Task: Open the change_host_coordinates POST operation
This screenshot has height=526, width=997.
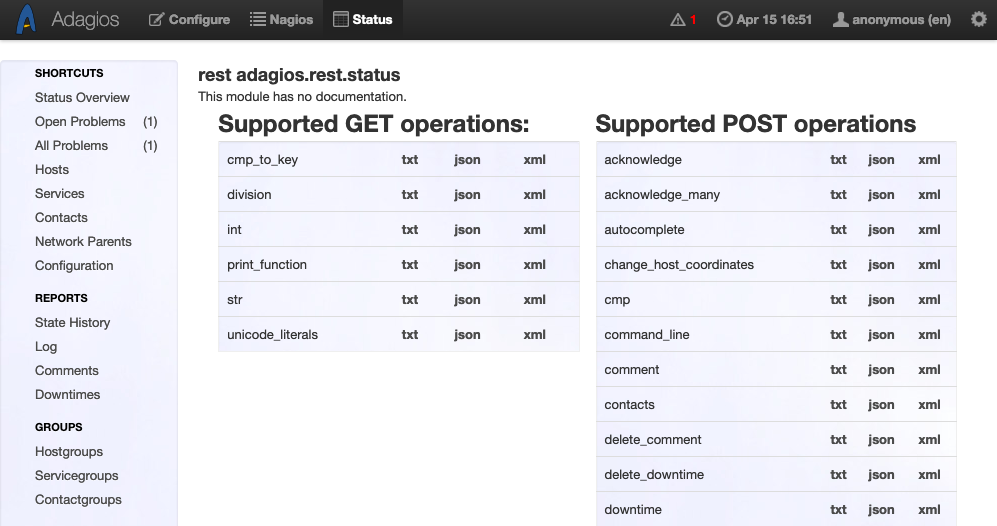Action: point(679,265)
